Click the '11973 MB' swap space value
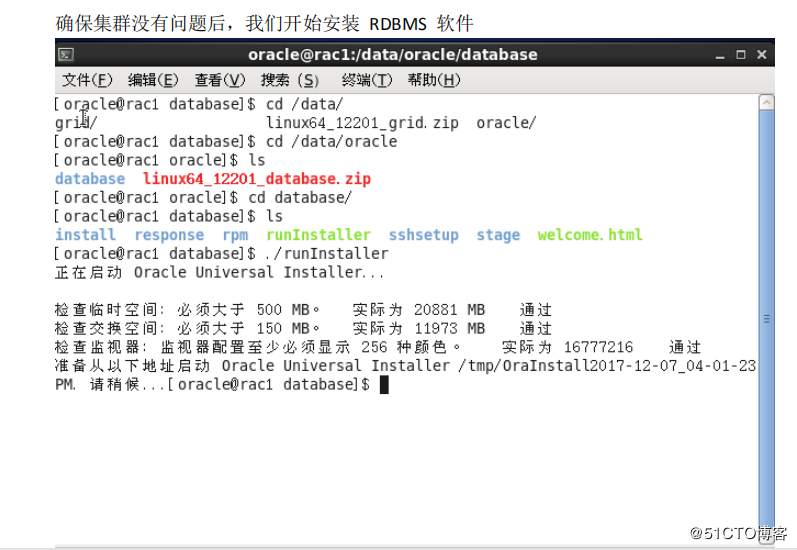Viewport: 797px width, 550px height. 449,328
